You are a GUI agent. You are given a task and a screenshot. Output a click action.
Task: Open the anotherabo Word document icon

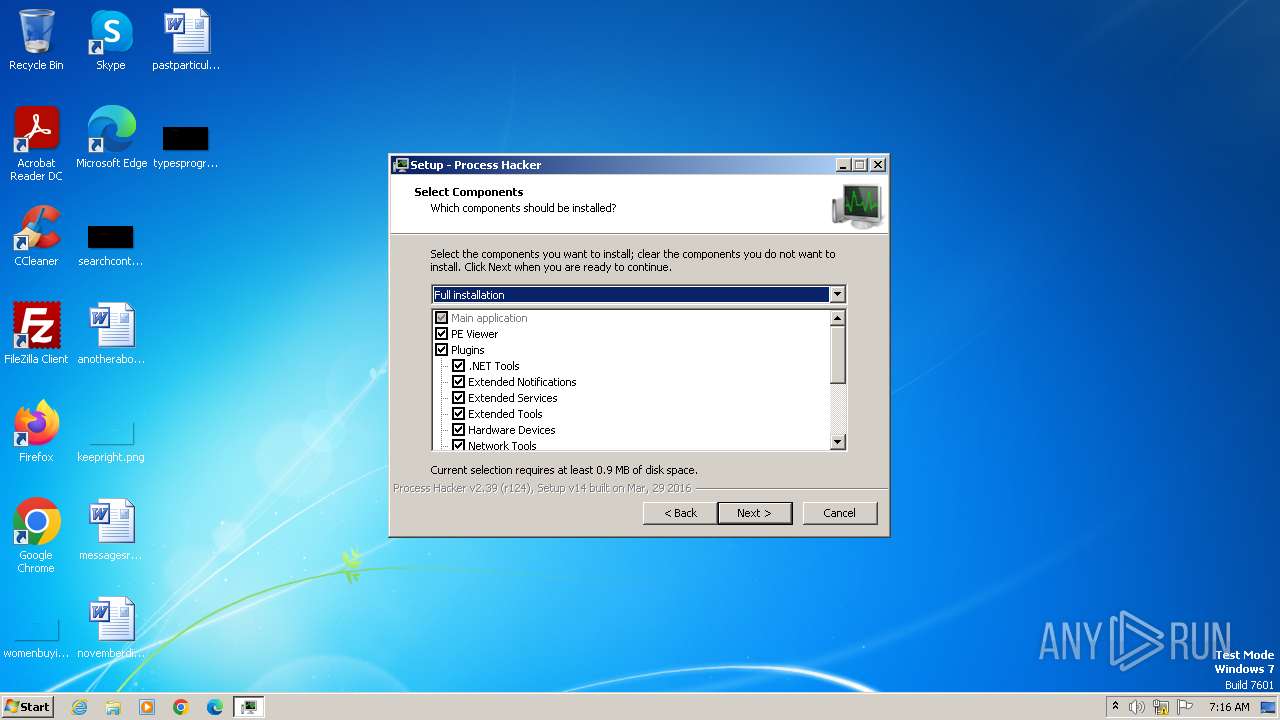(x=111, y=334)
